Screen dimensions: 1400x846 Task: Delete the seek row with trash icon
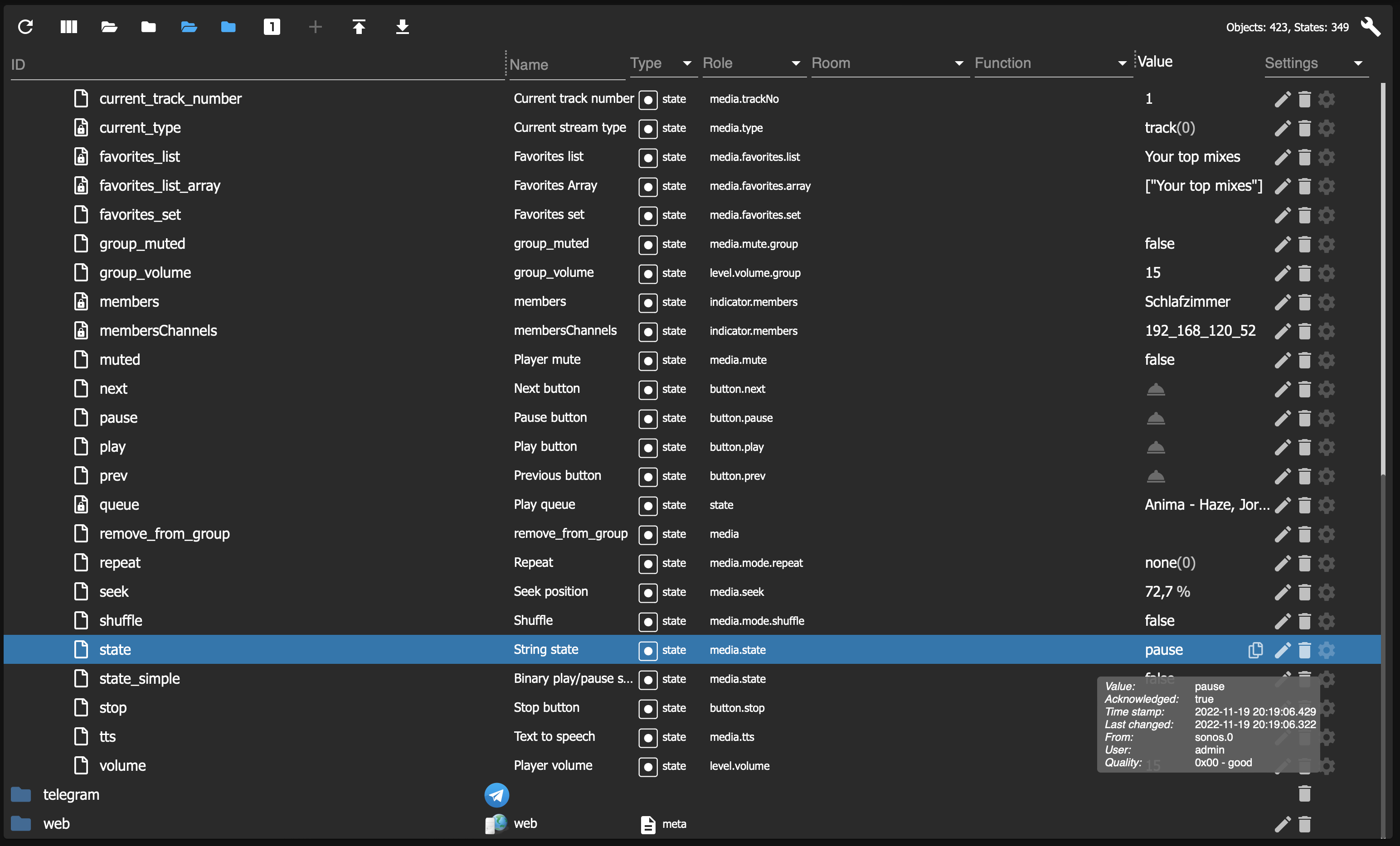click(x=1304, y=592)
